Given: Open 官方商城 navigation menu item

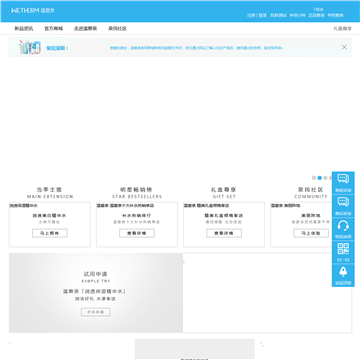Looking at the screenshot, I should 54,29.
